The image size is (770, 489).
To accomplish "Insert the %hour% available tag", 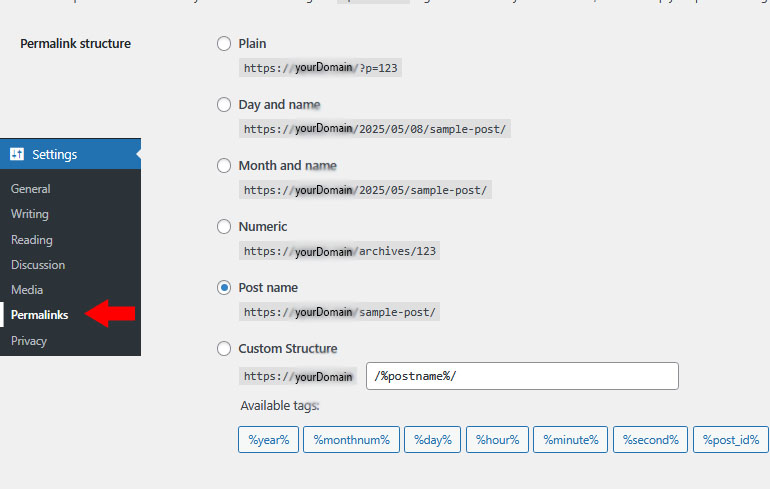I will [497, 440].
